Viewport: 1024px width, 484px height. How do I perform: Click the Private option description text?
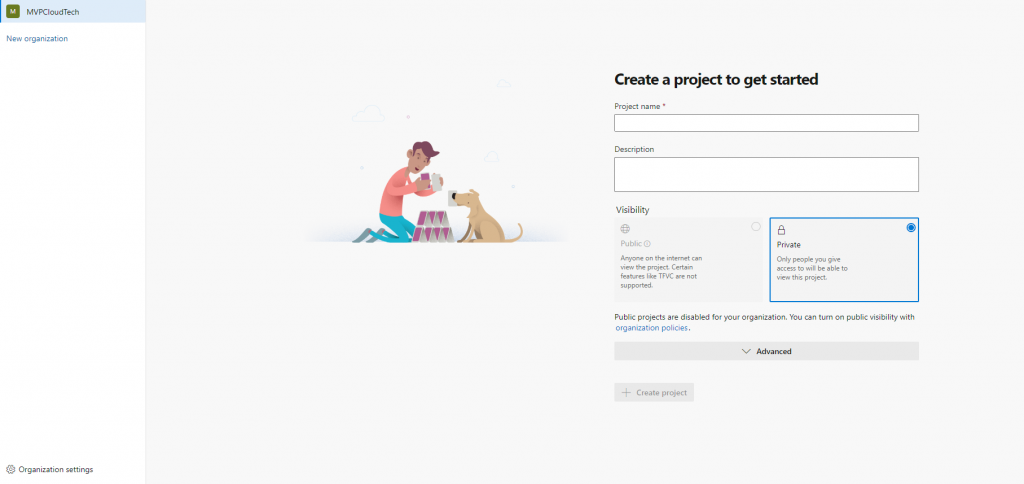[812, 268]
